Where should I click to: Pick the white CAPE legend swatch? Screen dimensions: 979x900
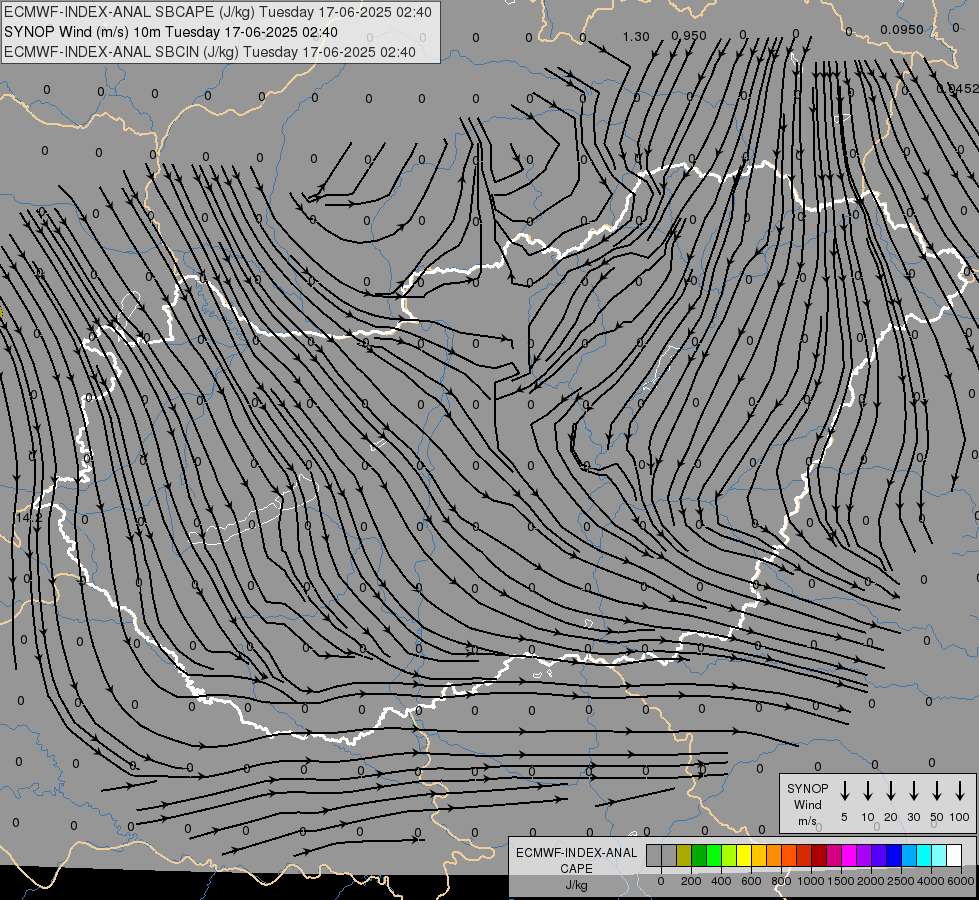click(954, 856)
